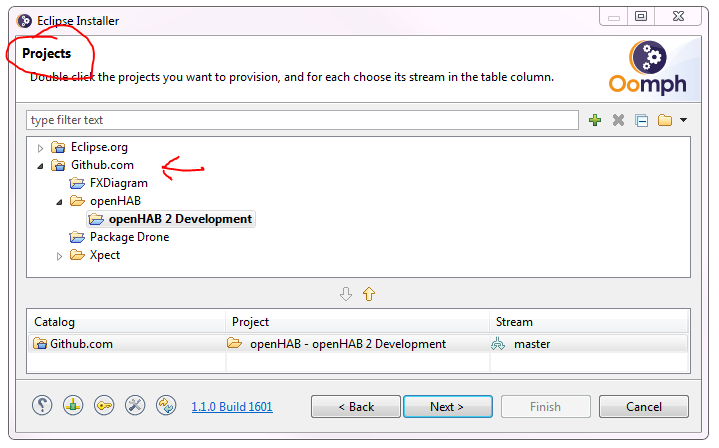Collapse the Github.com catalog node
The image size is (719, 448).
coord(40,166)
